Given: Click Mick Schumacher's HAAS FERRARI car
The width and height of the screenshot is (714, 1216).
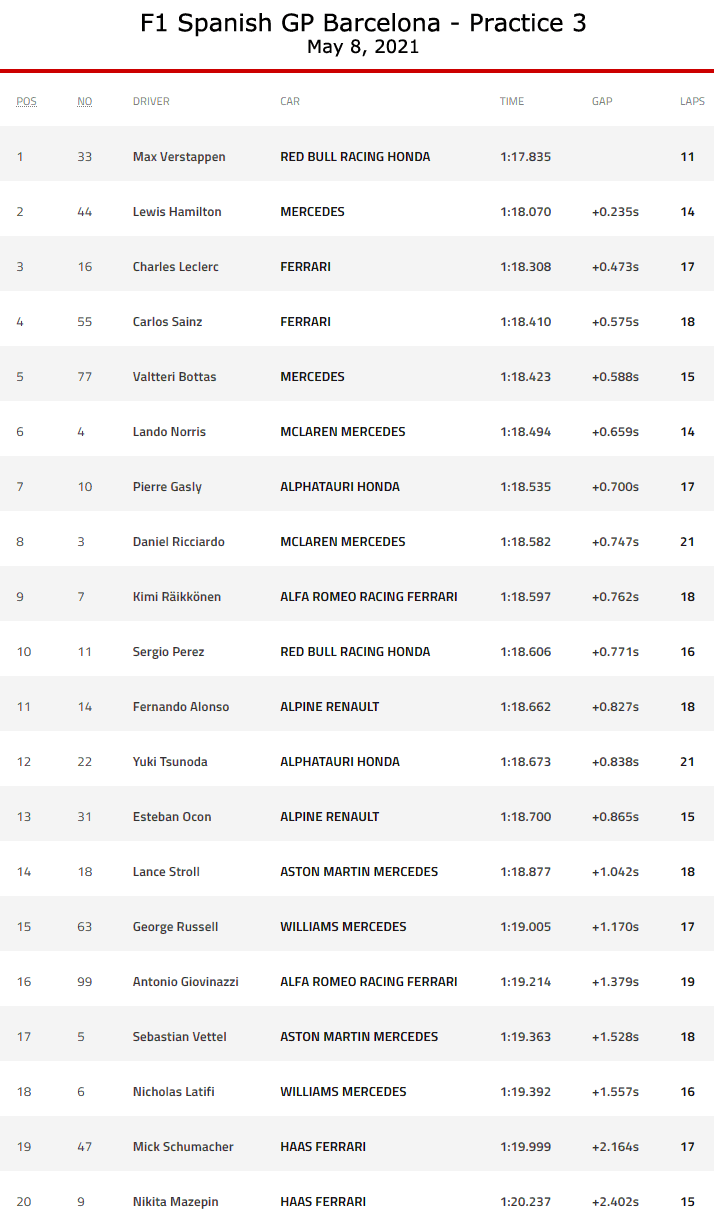Looking at the screenshot, I should click(x=323, y=1147).
